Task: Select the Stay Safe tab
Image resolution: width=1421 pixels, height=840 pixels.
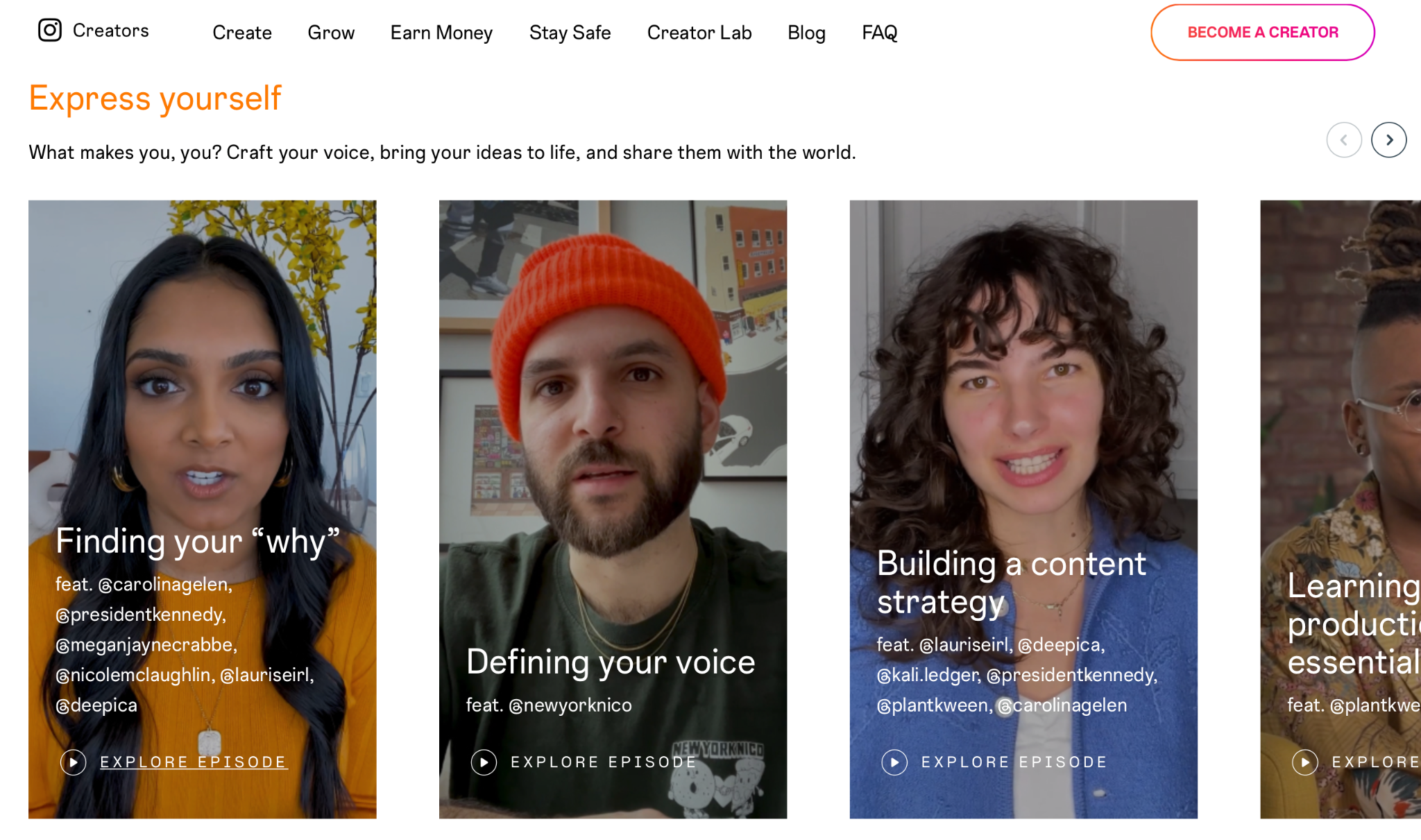Action: point(570,32)
